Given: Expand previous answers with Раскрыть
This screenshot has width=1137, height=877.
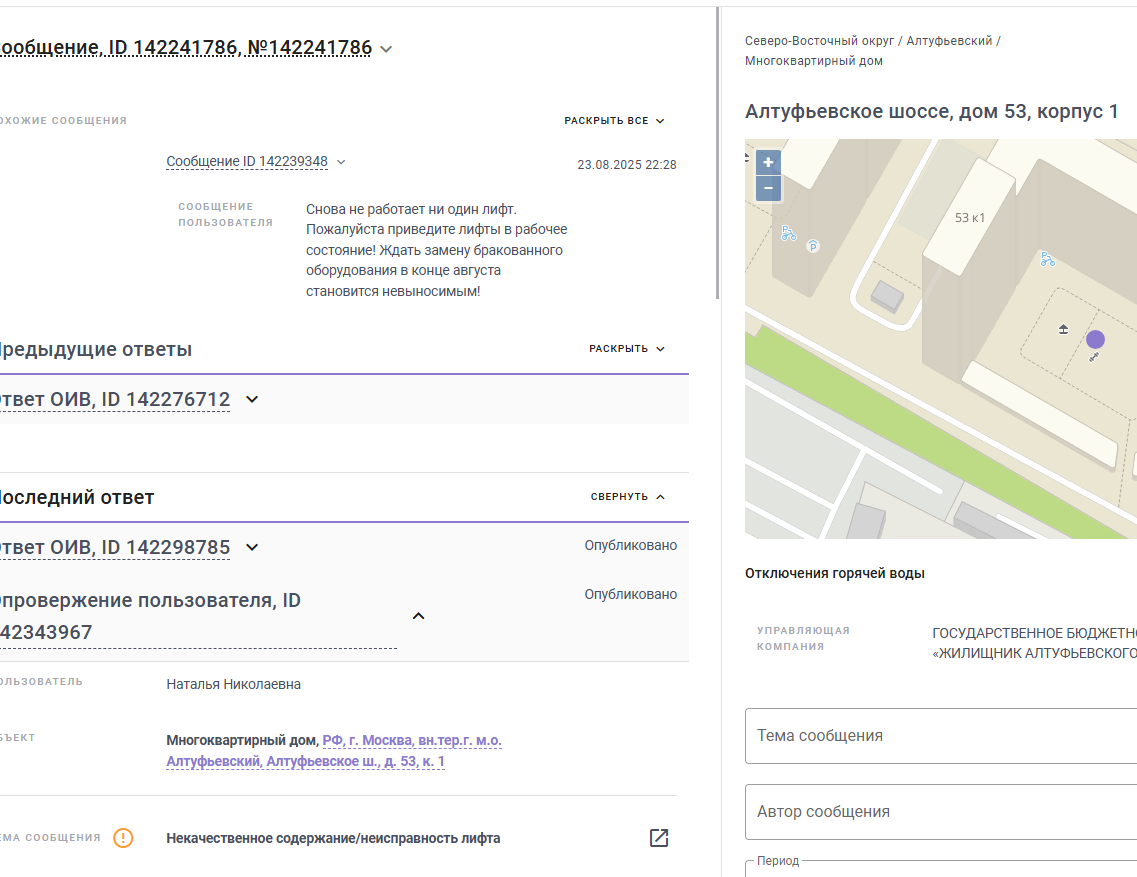Looking at the screenshot, I should point(627,349).
